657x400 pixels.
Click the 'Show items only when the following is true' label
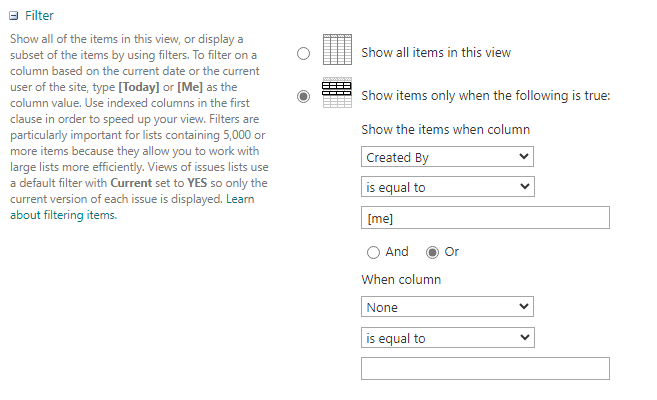(x=485, y=96)
